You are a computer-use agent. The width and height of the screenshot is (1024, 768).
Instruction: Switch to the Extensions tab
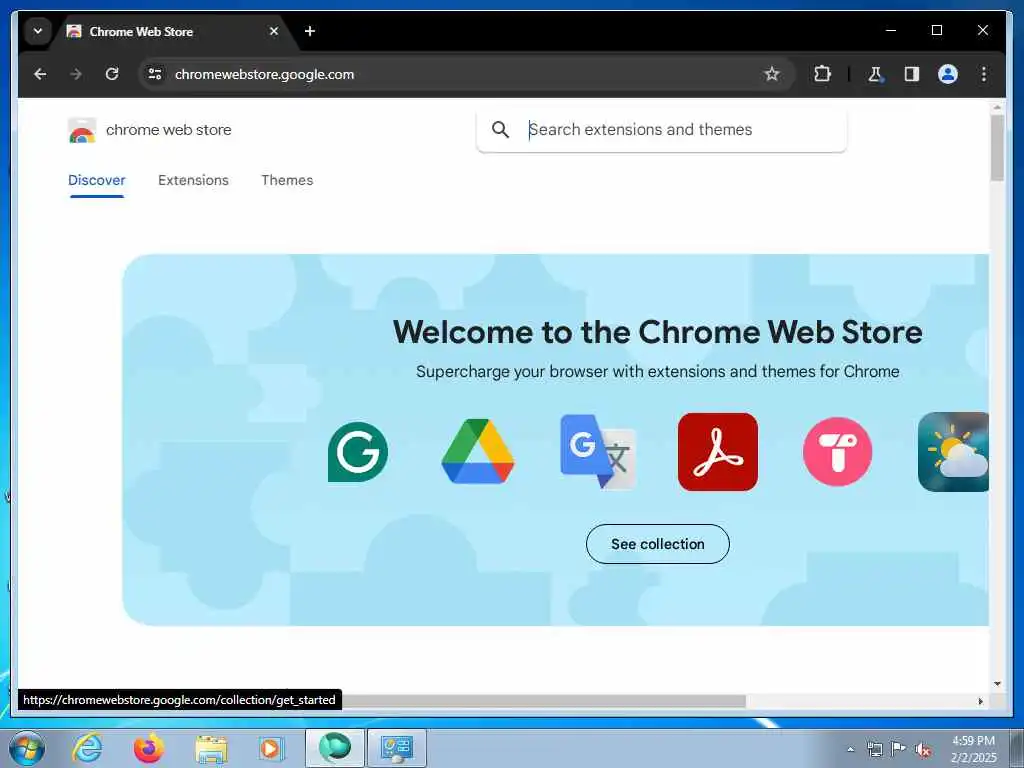[x=193, y=180]
